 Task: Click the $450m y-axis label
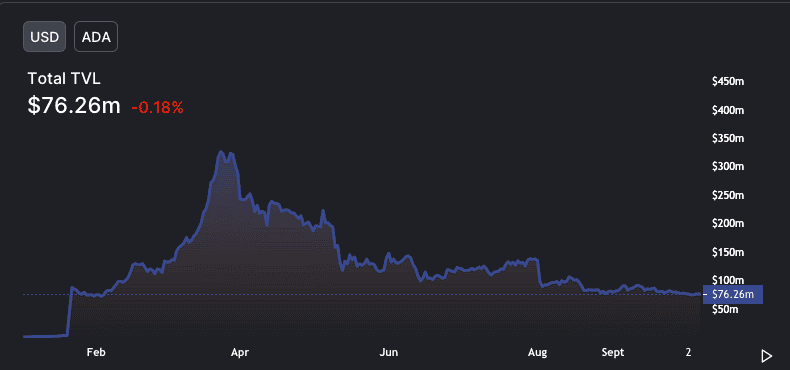pos(728,82)
